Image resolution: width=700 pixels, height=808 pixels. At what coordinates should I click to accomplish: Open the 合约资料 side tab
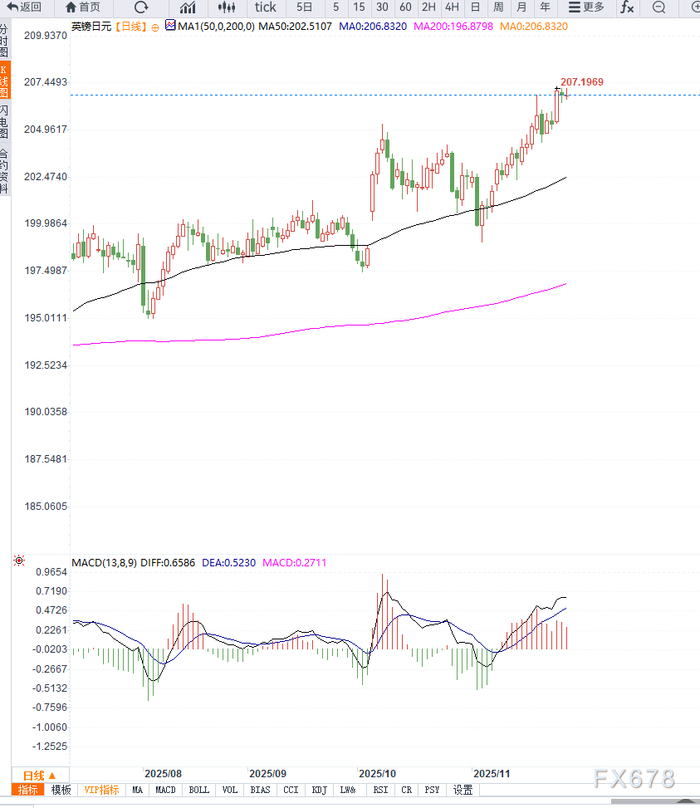click(x=4, y=171)
